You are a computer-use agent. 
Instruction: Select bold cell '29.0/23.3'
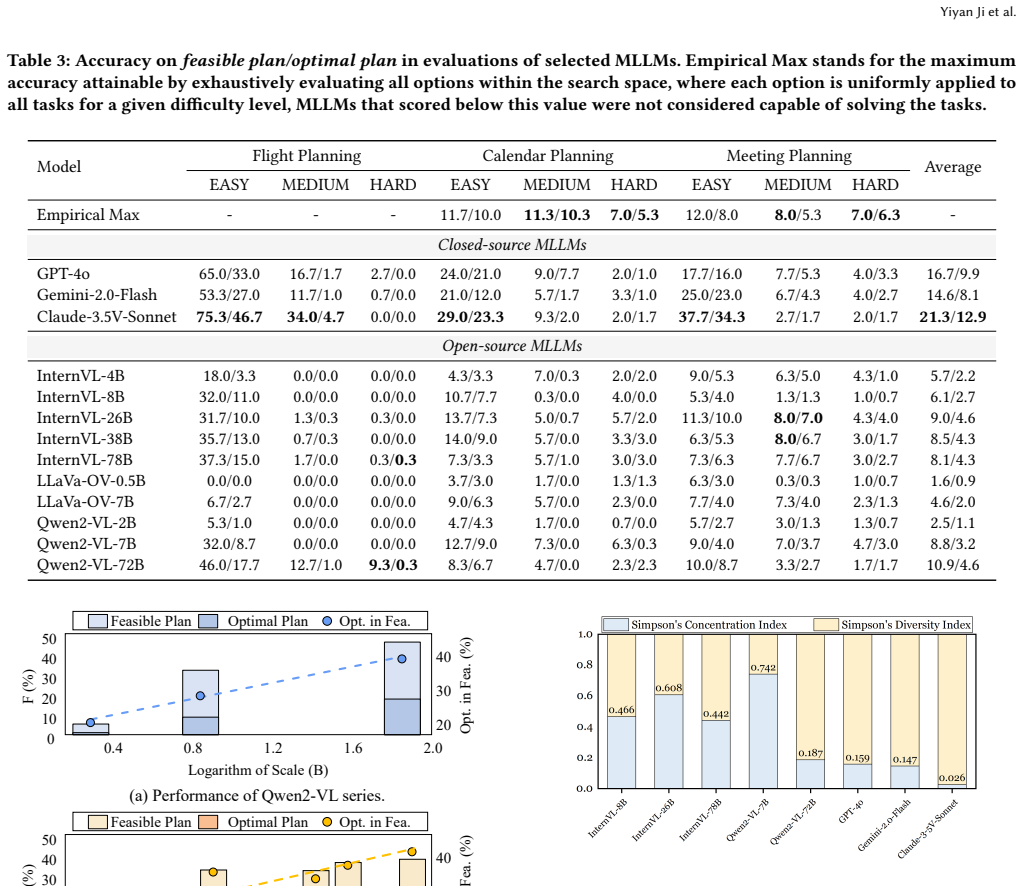[x=470, y=317]
